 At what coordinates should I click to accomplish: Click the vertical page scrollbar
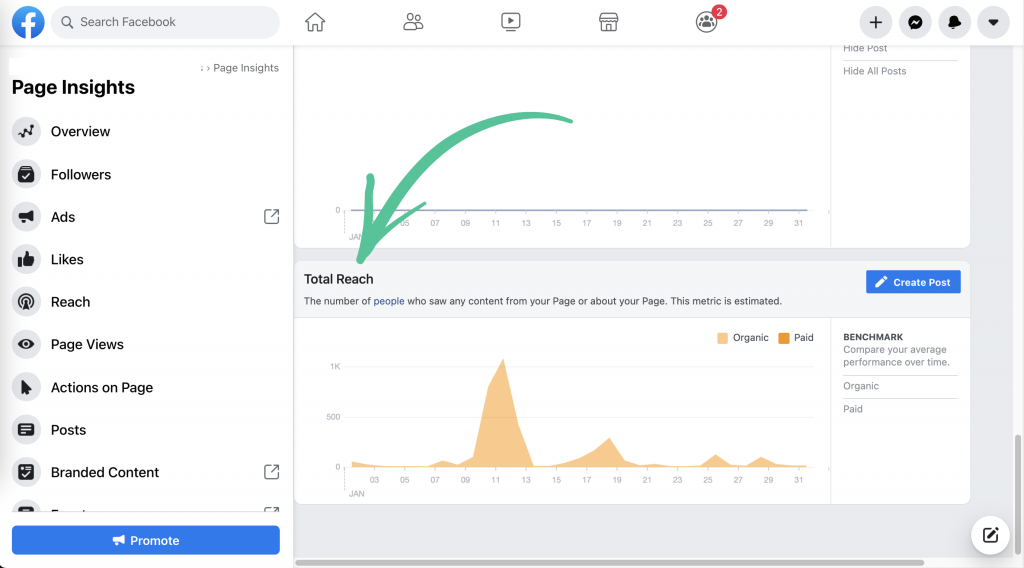(1017, 494)
